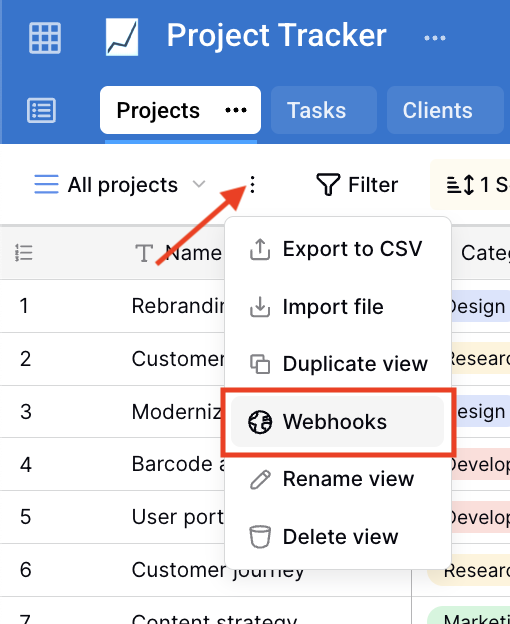510x624 pixels.
Task: Click the row number column header icon
Action: [x=24, y=253]
